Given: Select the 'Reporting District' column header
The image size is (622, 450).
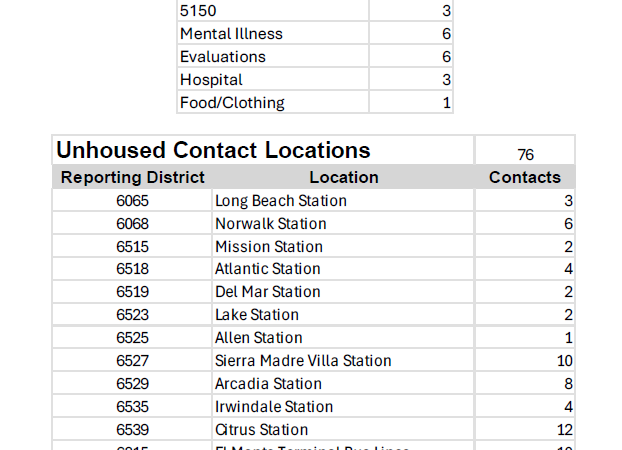Looking at the screenshot, I should coord(132,177).
